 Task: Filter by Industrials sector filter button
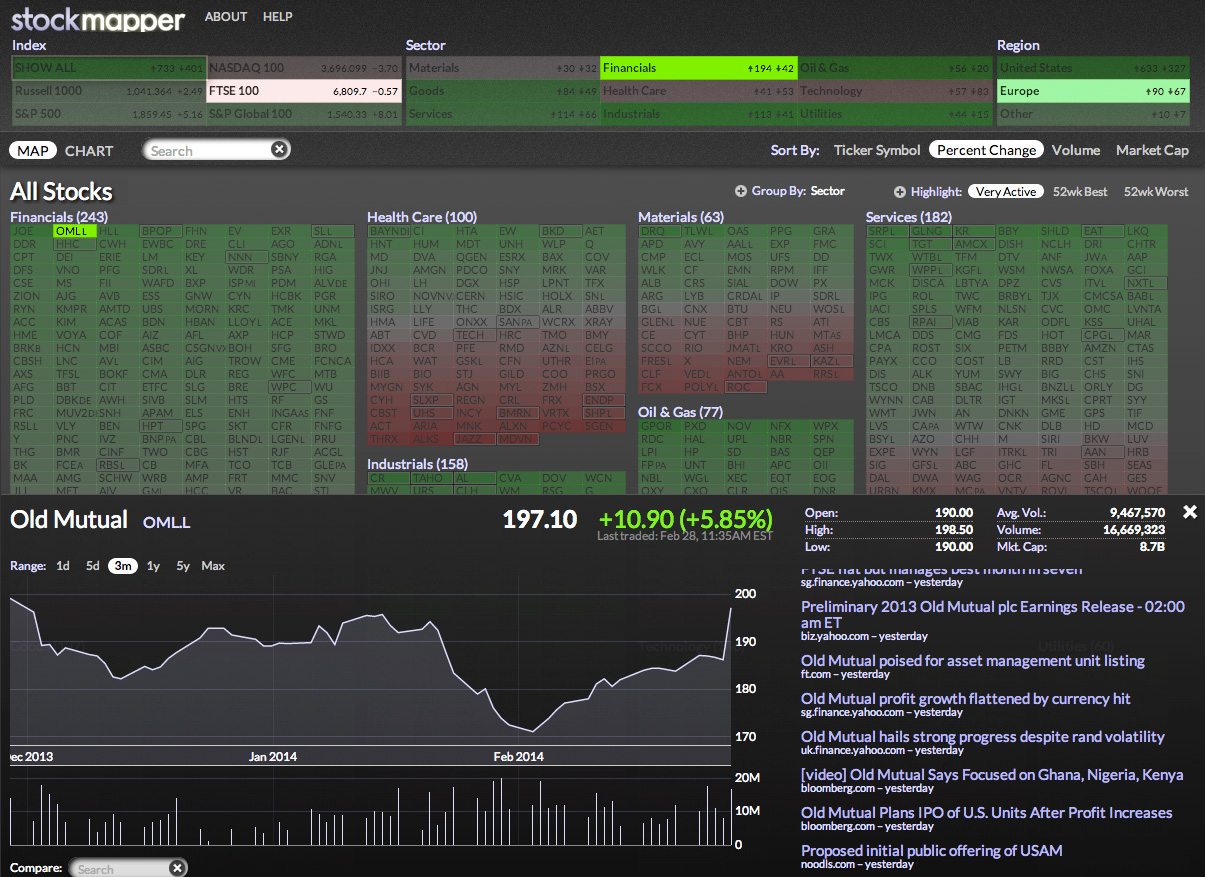698,114
